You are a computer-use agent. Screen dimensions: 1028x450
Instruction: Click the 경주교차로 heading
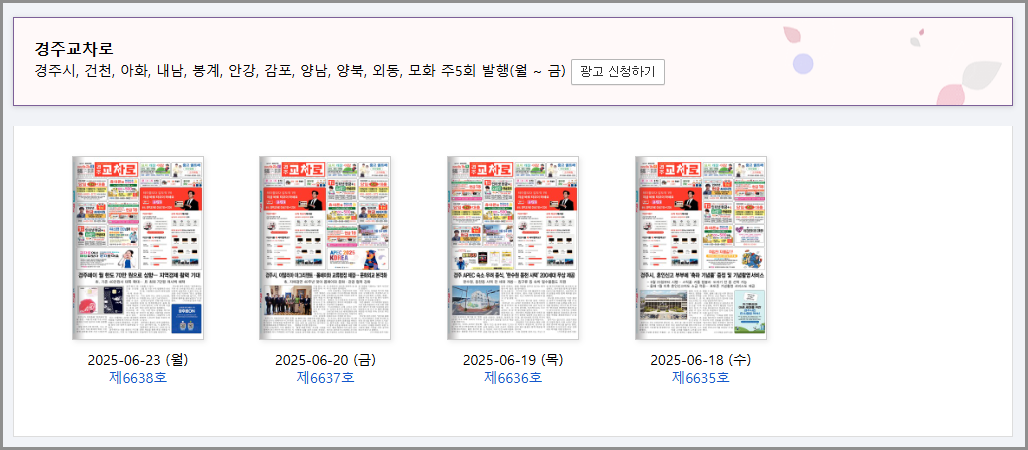coord(74,49)
